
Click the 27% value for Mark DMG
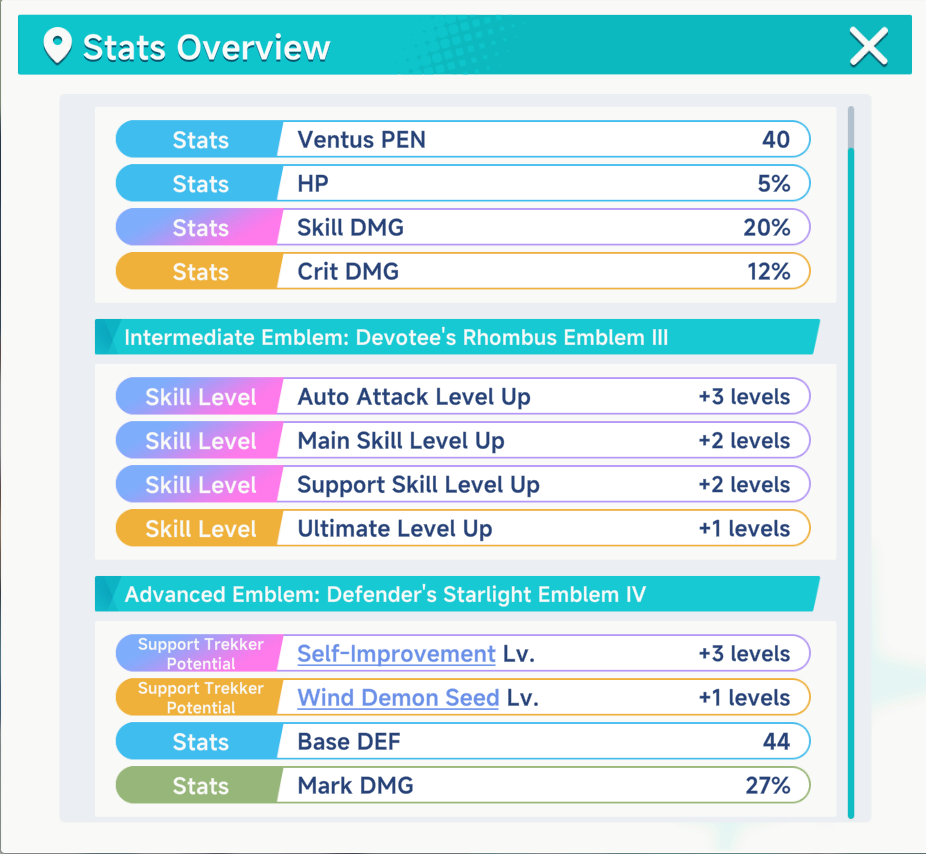(768, 785)
